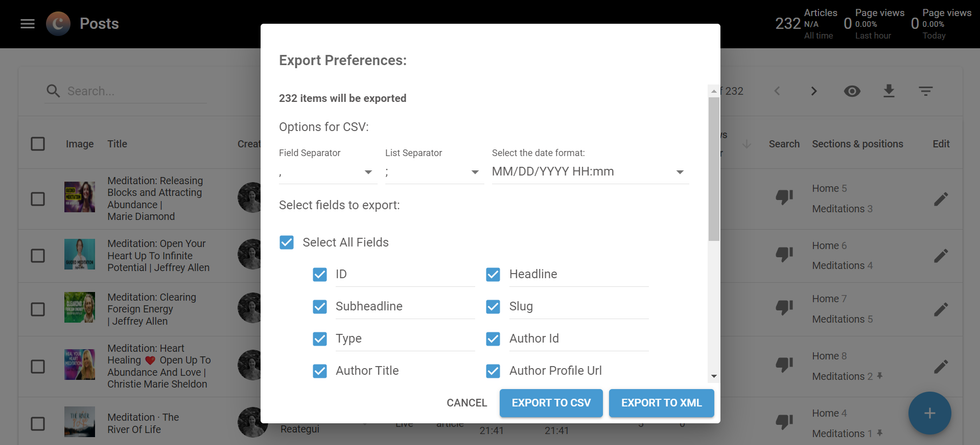Expand the List Separator dropdown
Viewport: 980px width, 445px height.
tap(433, 172)
